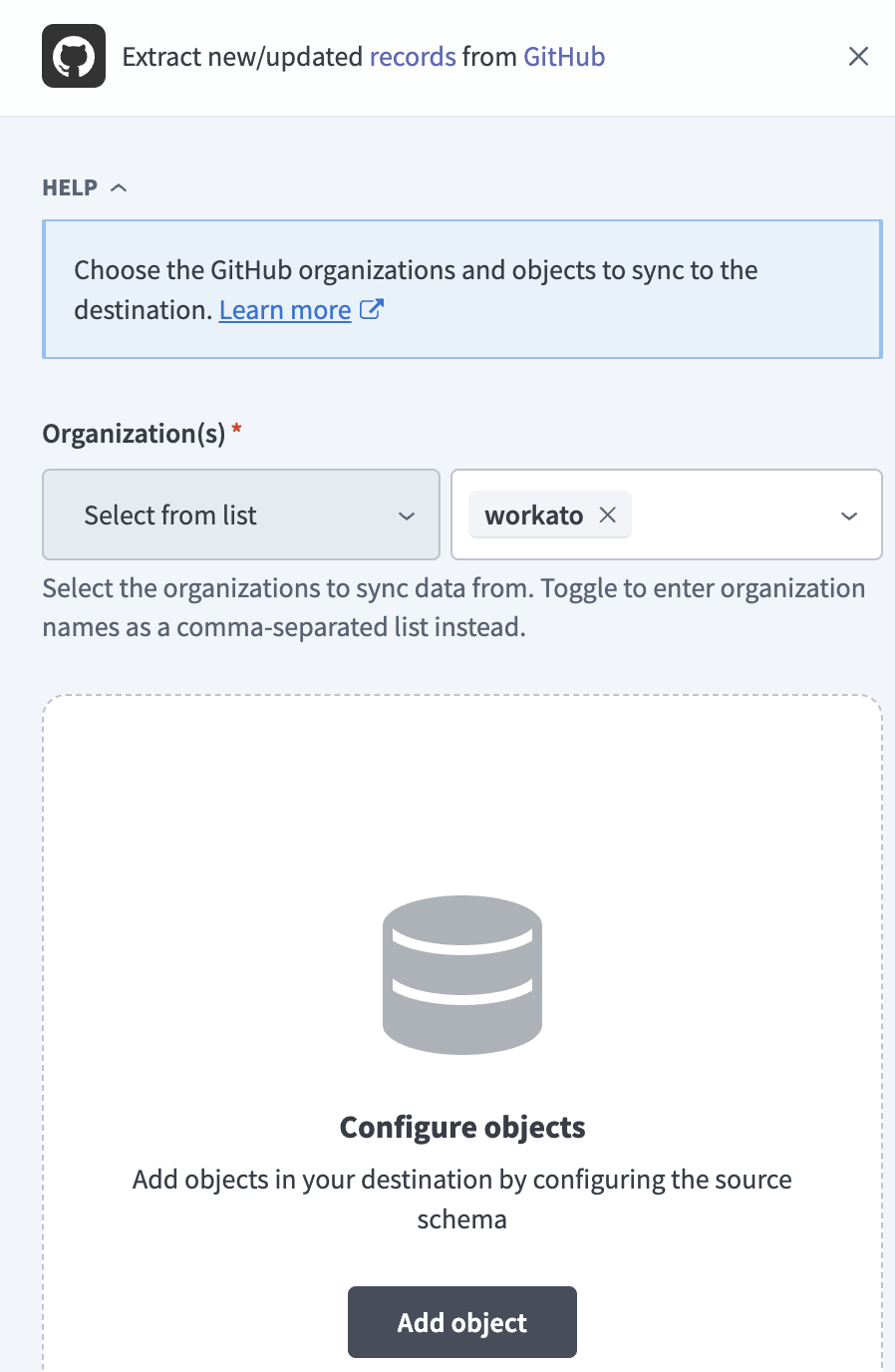Click the GitHub logo icon
895x1372 pixels.
(x=74, y=56)
